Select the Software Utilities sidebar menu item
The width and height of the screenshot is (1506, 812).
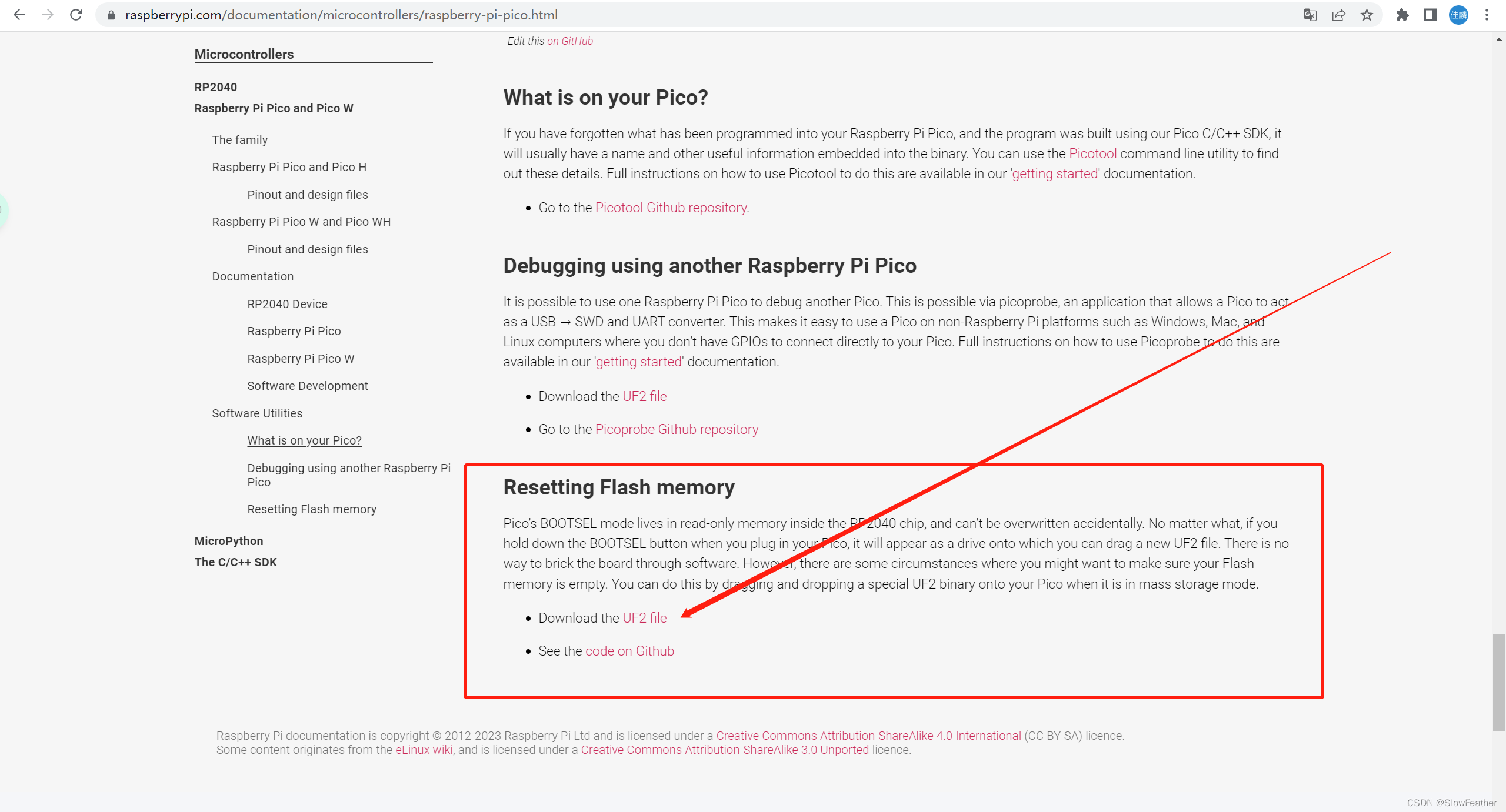256,411
